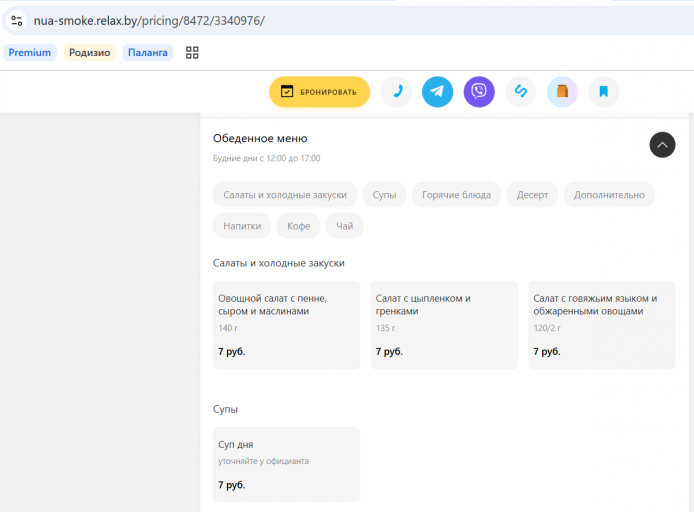Open Салат с говяжьим языком card
The height and width of the screenshot is (512, 694).
(601, 325)
